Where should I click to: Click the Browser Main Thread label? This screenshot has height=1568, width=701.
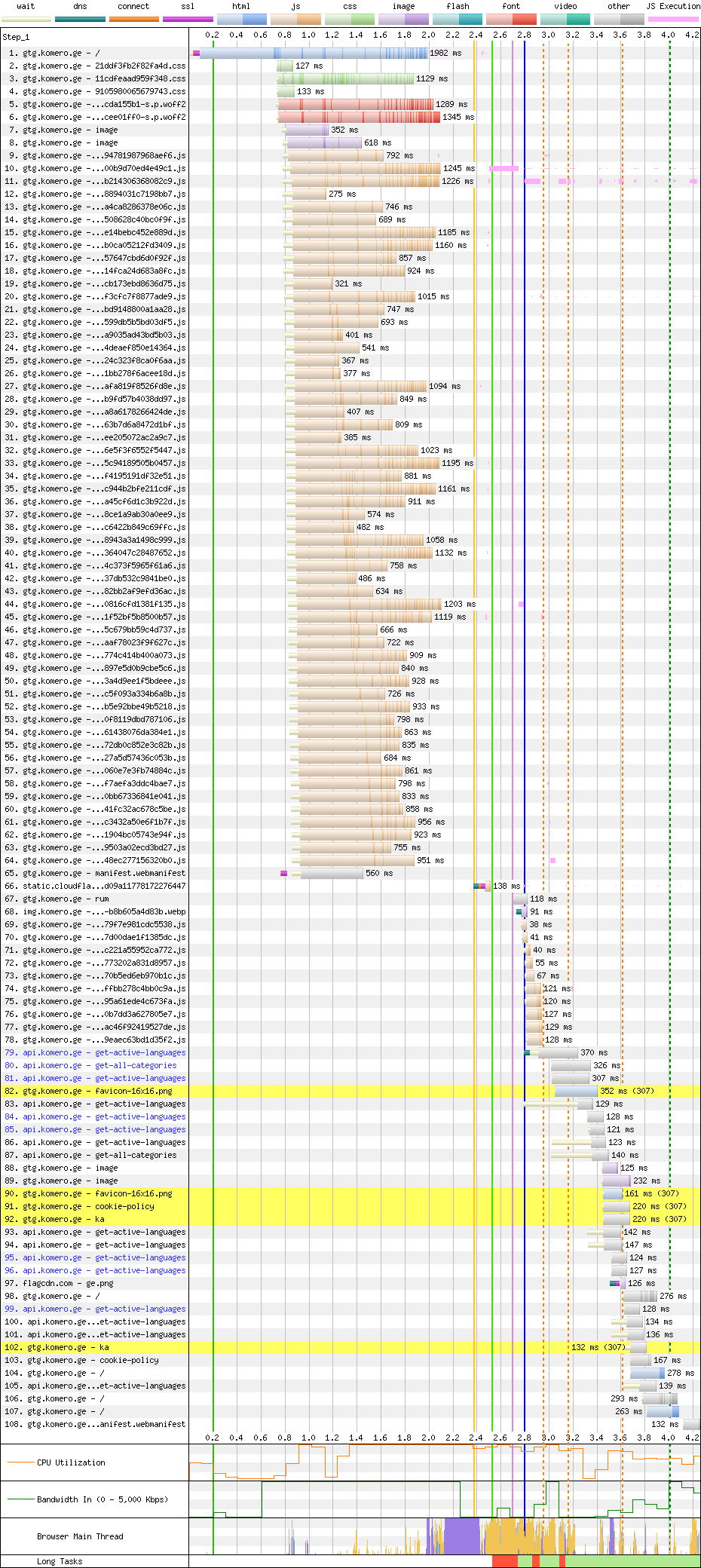coord(80,1536)
